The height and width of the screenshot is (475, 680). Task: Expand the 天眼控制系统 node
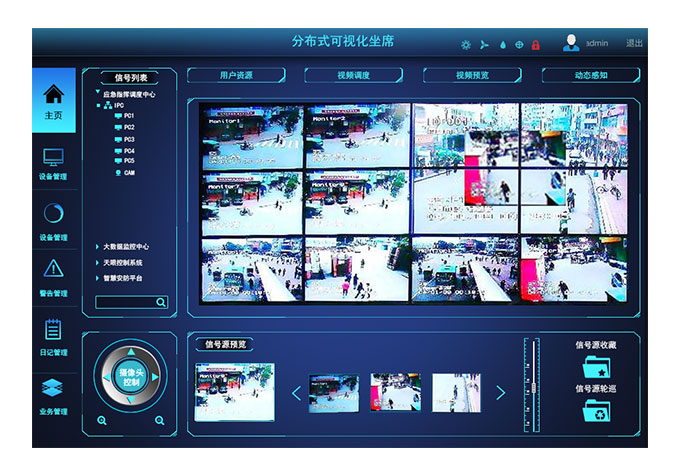point(97,262)
